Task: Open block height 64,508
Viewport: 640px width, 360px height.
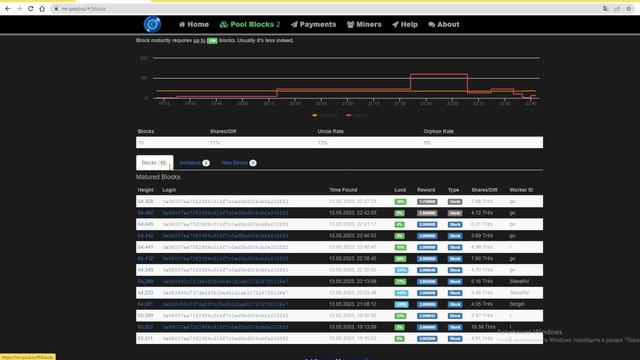Action: point(145,202)
